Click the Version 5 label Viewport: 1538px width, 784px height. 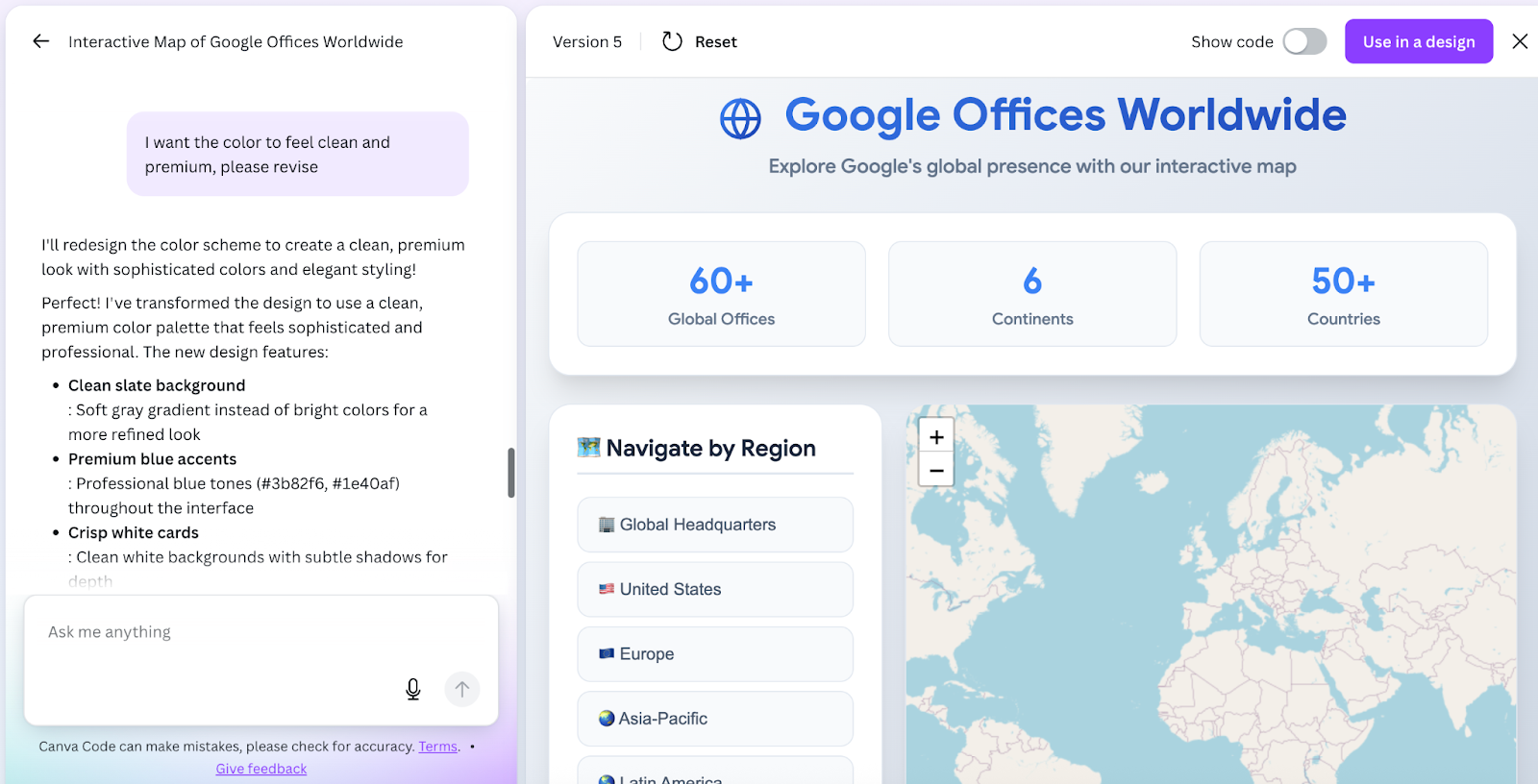(x=587, y=41)
